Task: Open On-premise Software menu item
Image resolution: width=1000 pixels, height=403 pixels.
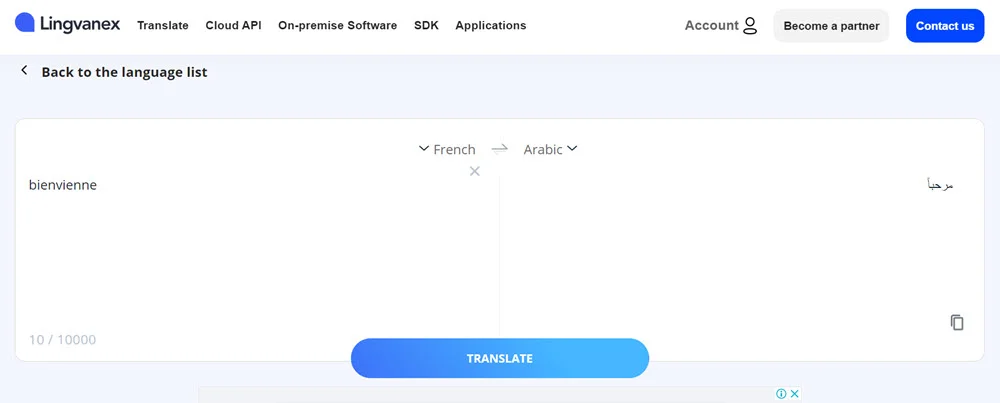Action: [337, 26]
